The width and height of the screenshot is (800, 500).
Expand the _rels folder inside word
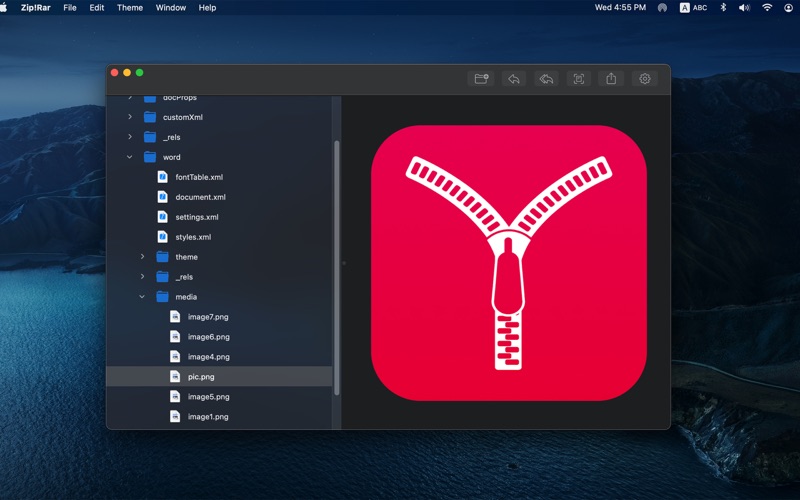pos(142,277)
